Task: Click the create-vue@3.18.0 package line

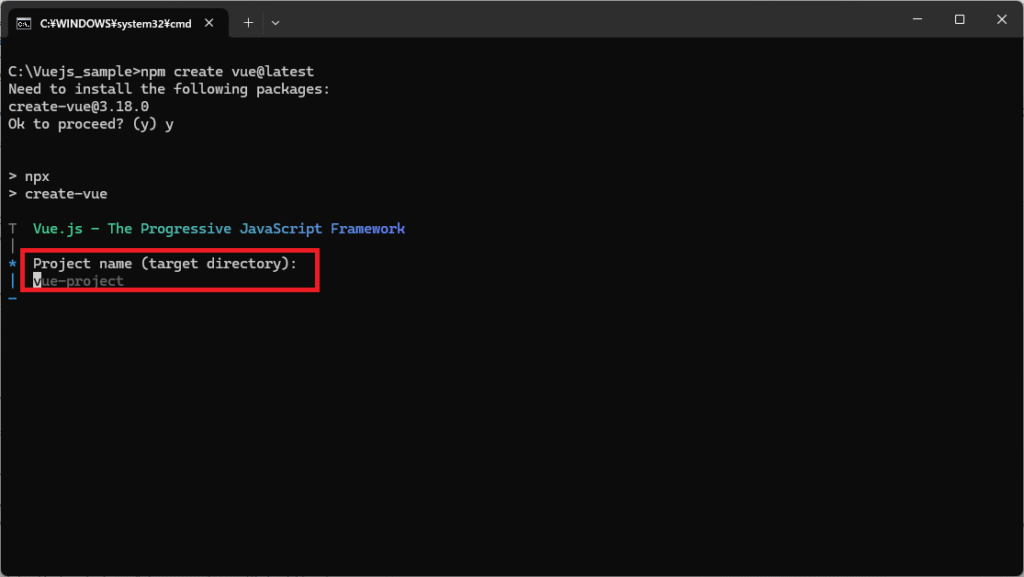Action: pos(78,107)
